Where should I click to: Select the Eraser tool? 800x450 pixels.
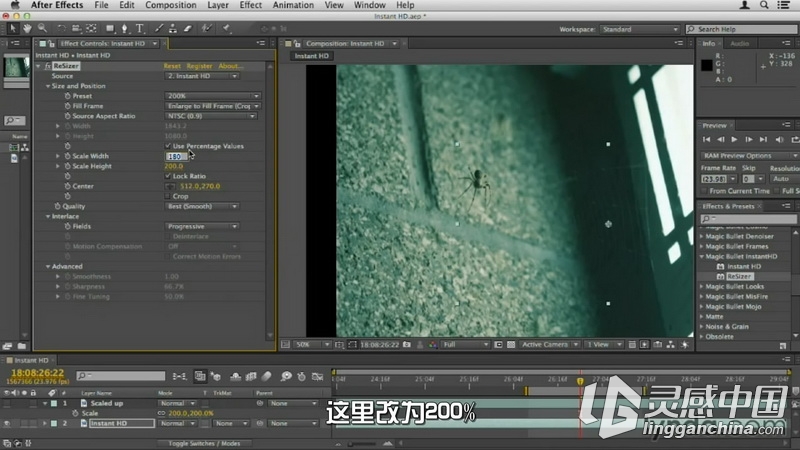pos(187,29)
